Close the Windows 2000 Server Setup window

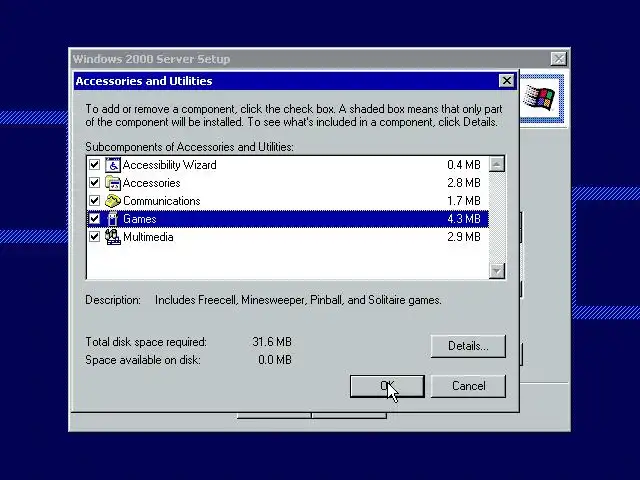pyautogui.click(x=558, y=59)
